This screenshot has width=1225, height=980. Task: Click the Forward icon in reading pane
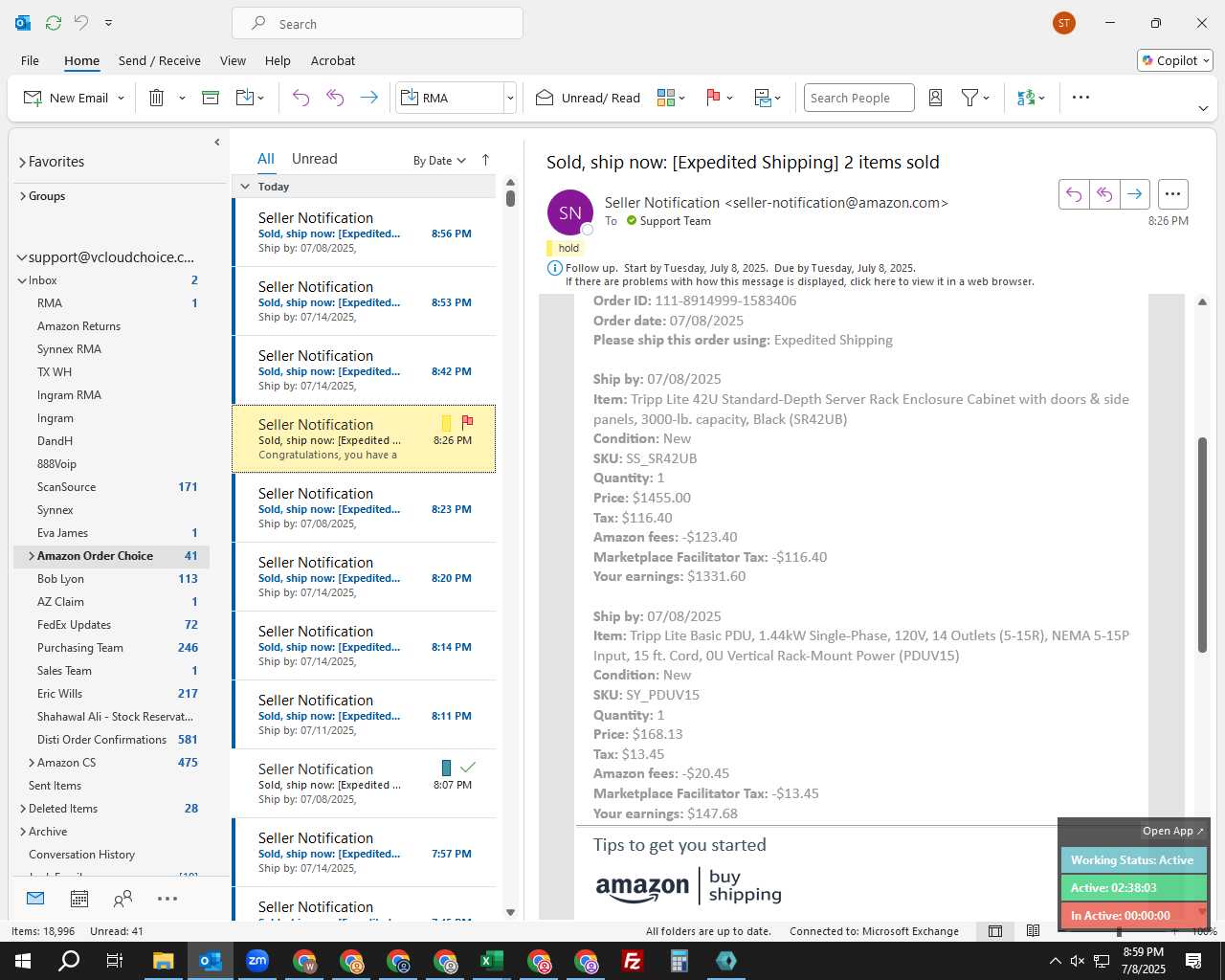point(1134,194)
